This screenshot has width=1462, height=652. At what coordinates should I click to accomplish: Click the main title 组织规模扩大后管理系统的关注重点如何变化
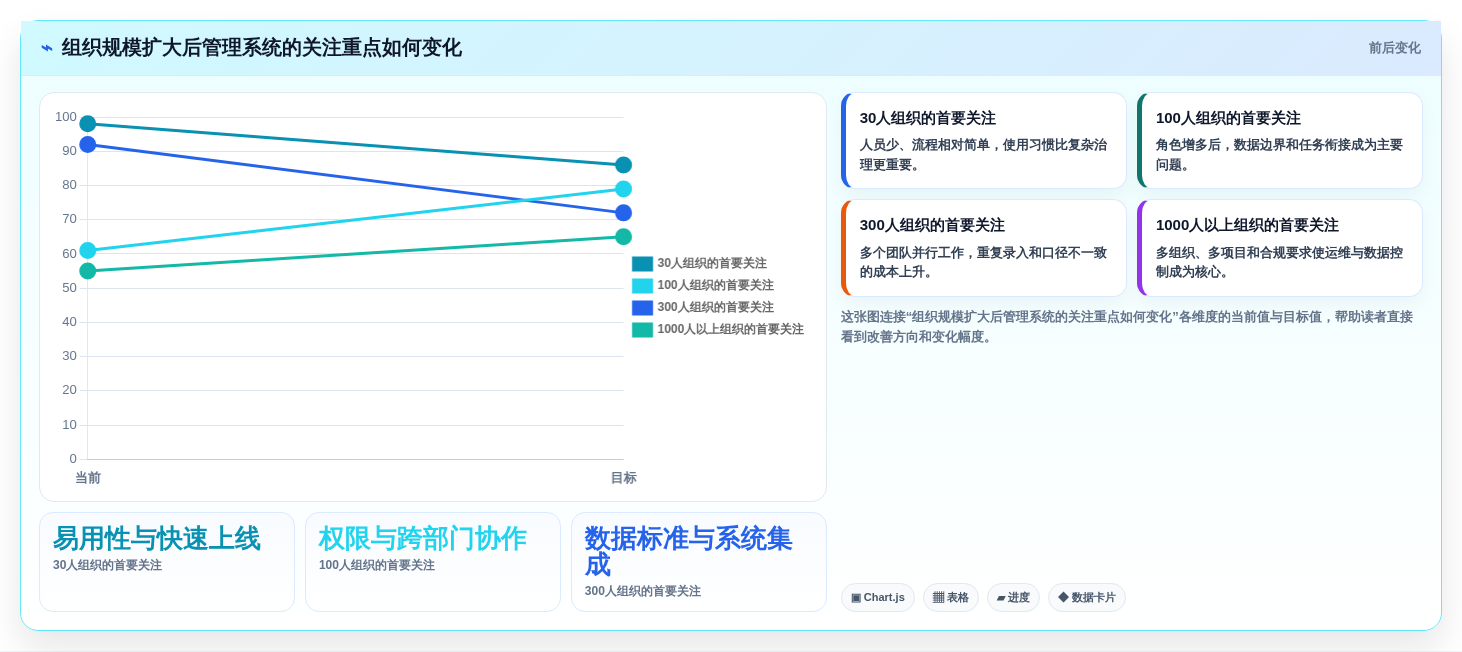pyautogui.click(x=262, y=48)
